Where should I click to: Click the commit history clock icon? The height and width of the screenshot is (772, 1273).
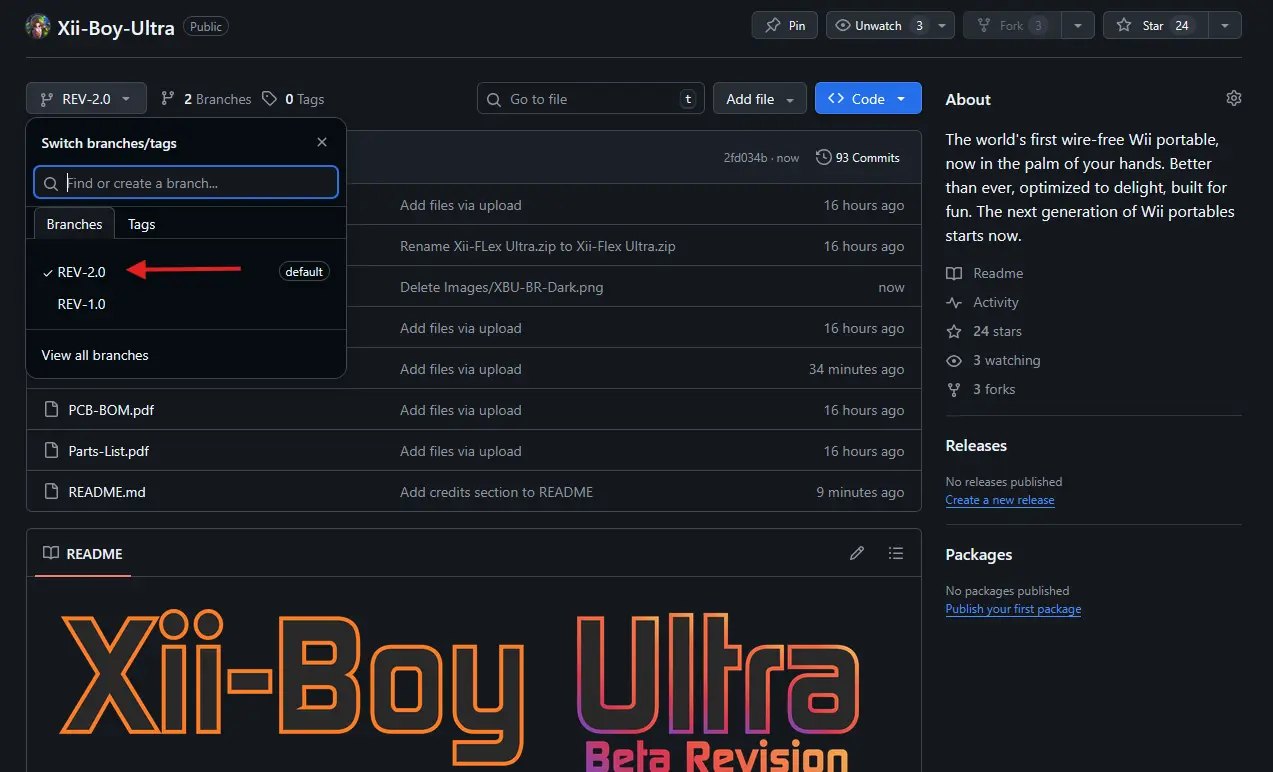[824, 157]
